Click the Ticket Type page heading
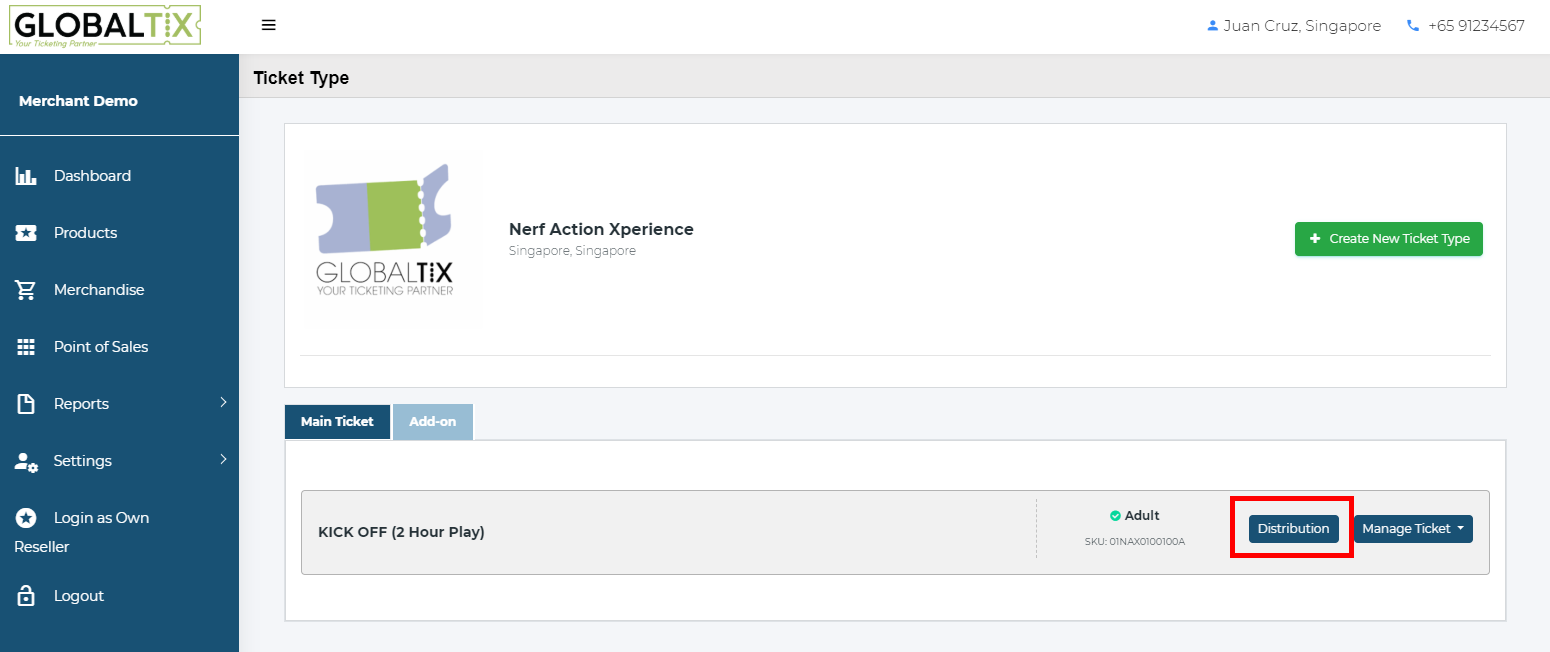The image size is (1550, 652). [x=301, y=78]
